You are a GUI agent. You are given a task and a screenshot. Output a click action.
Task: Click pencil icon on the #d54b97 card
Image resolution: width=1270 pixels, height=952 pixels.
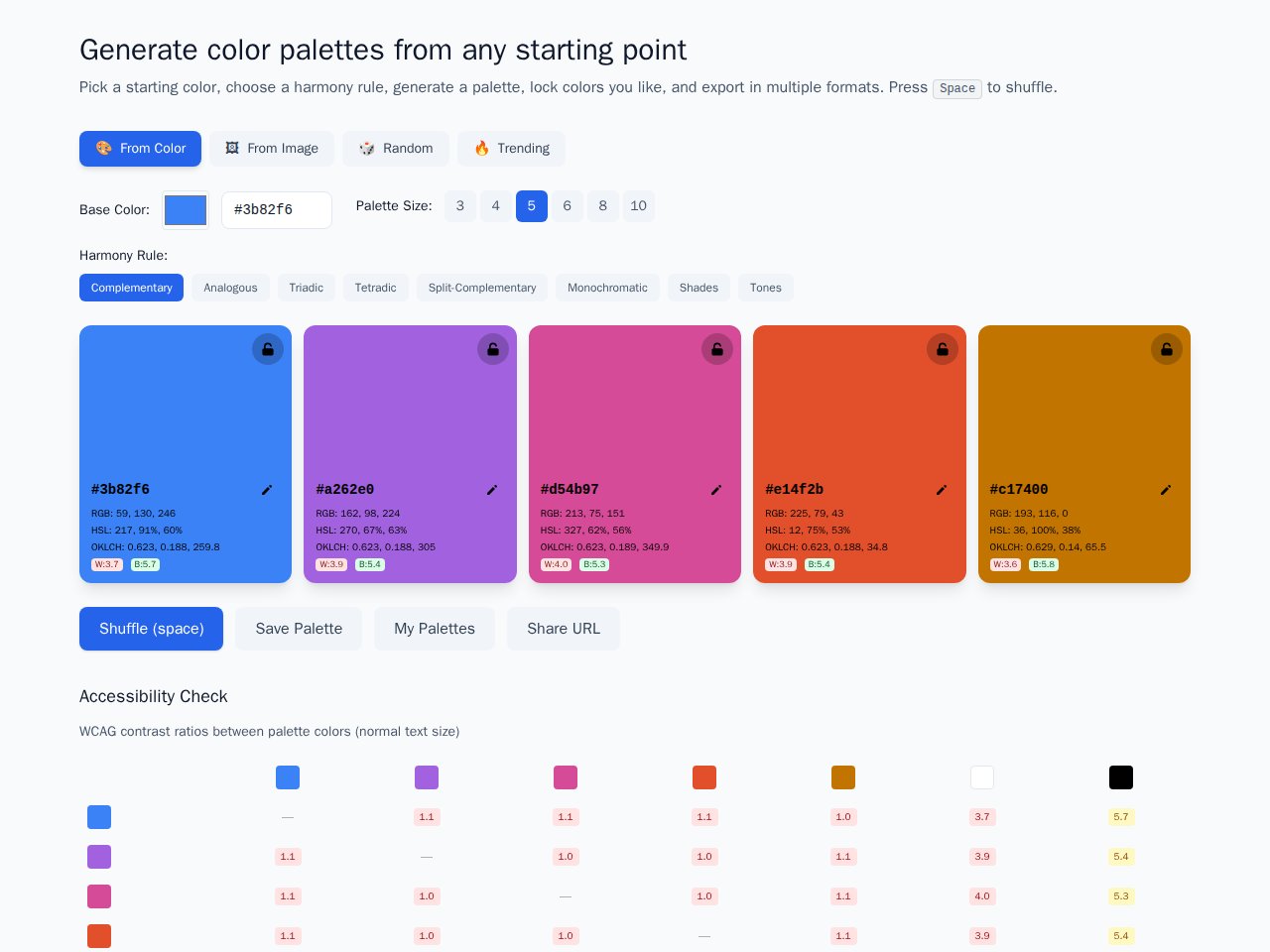coord(716,490)
